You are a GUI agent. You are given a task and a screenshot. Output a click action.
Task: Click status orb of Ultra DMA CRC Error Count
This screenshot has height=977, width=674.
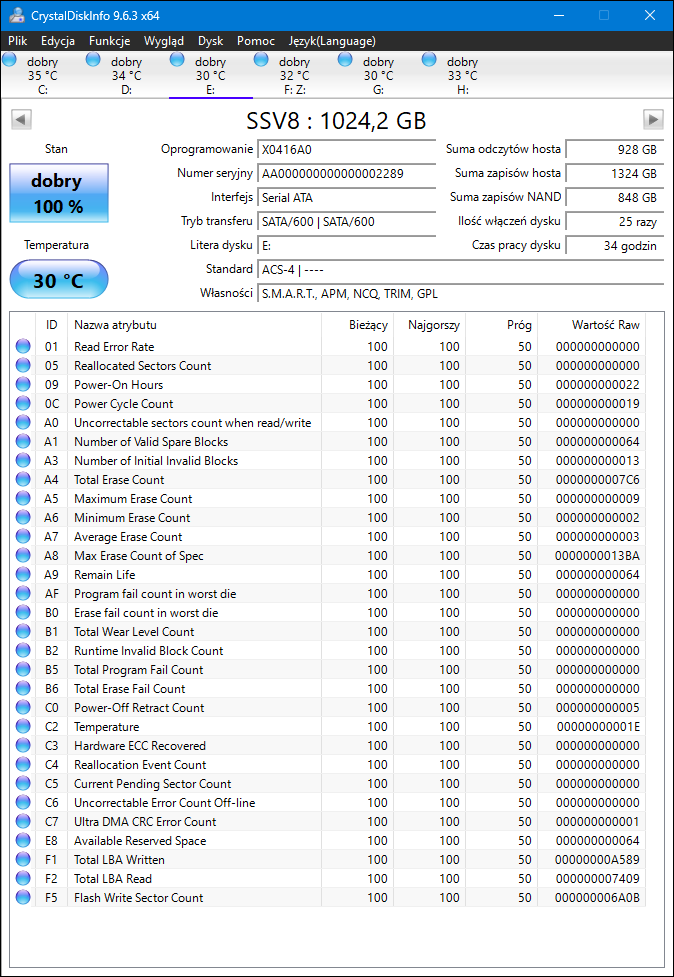pos(23,822)
